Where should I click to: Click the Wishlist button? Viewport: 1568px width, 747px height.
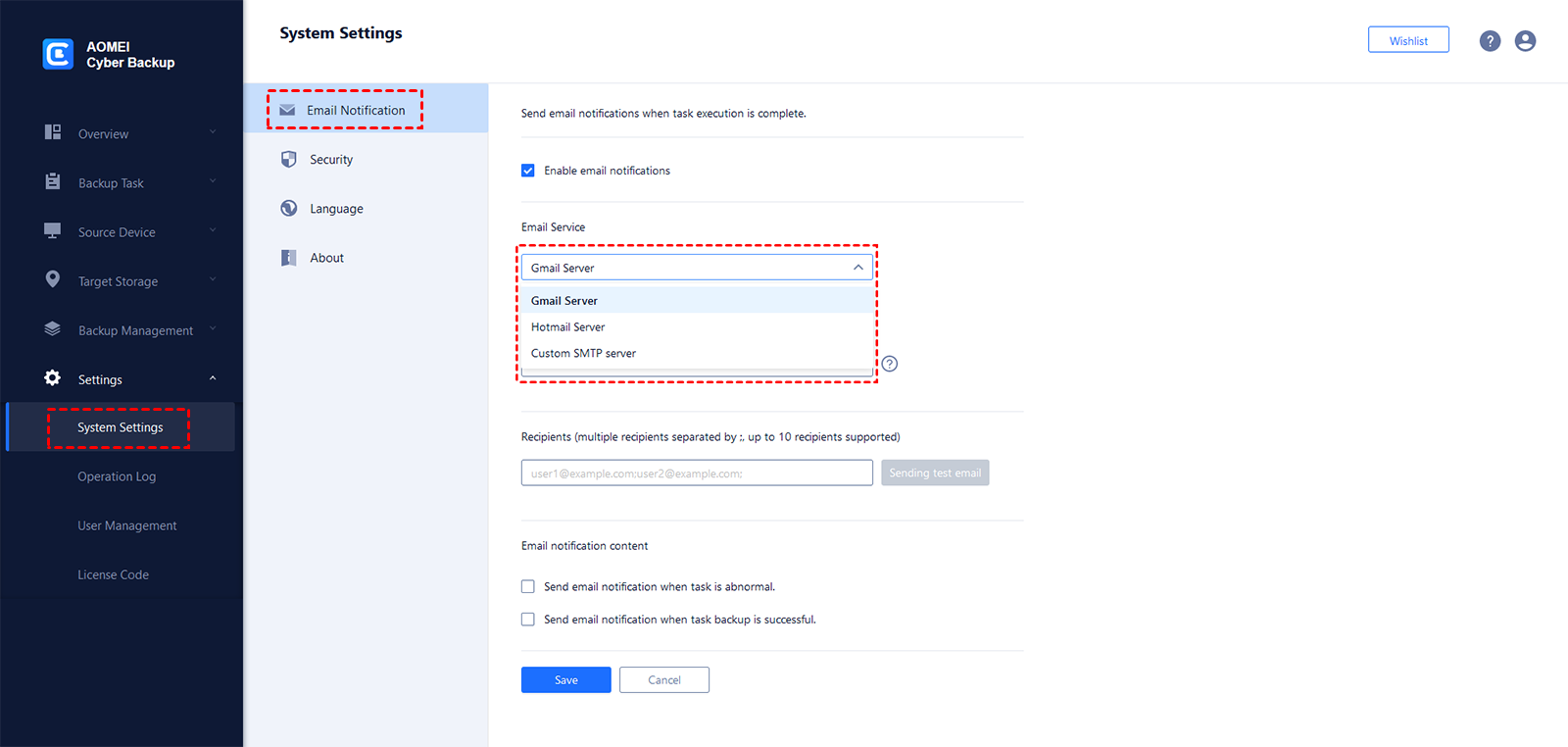[x=1407, y=40]
